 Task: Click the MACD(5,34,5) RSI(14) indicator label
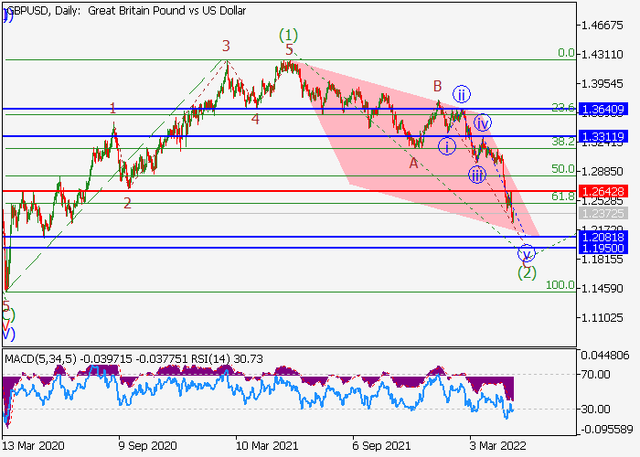click(134, 359)
